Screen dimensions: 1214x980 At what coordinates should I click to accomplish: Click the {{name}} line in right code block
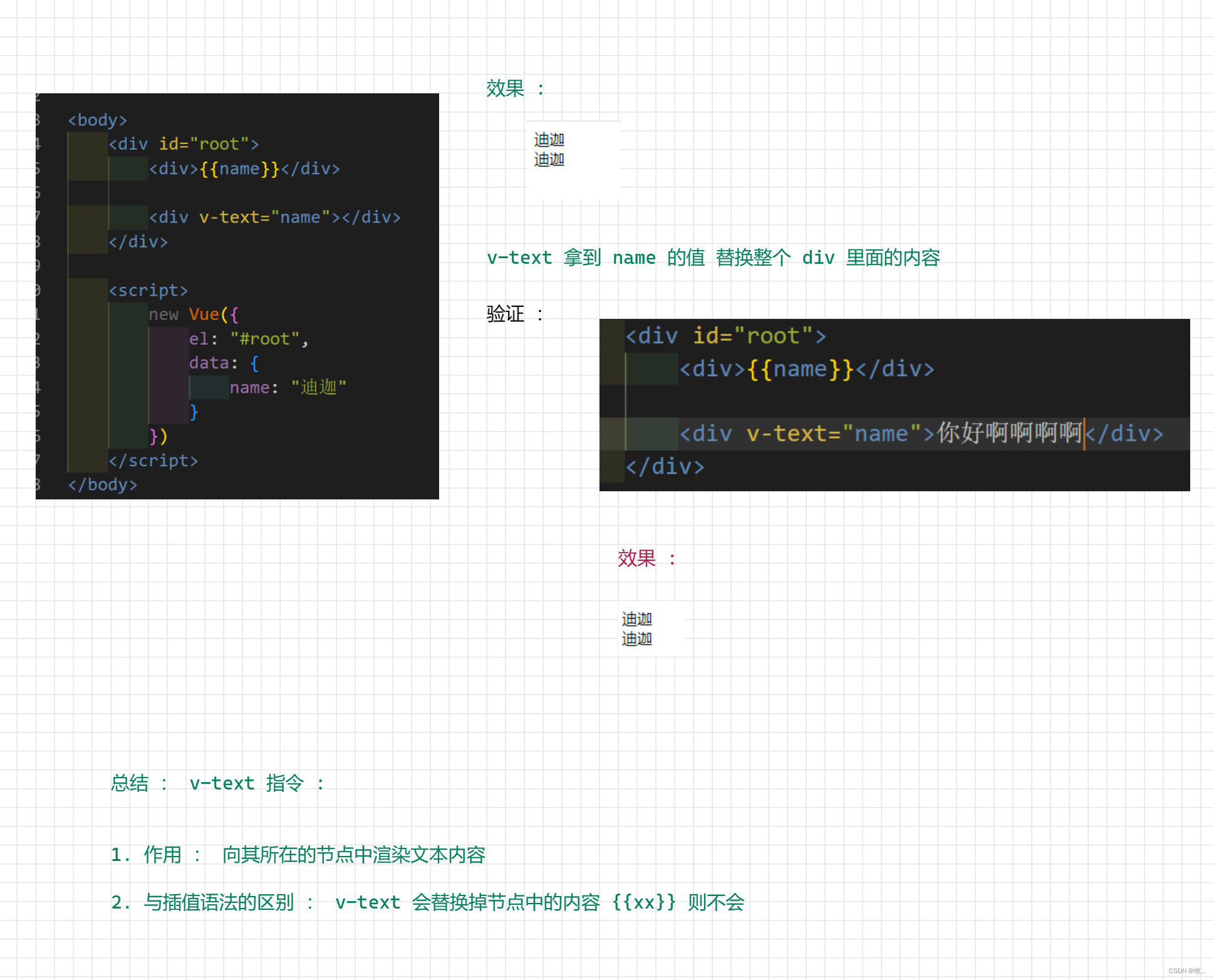pos(806,369)
